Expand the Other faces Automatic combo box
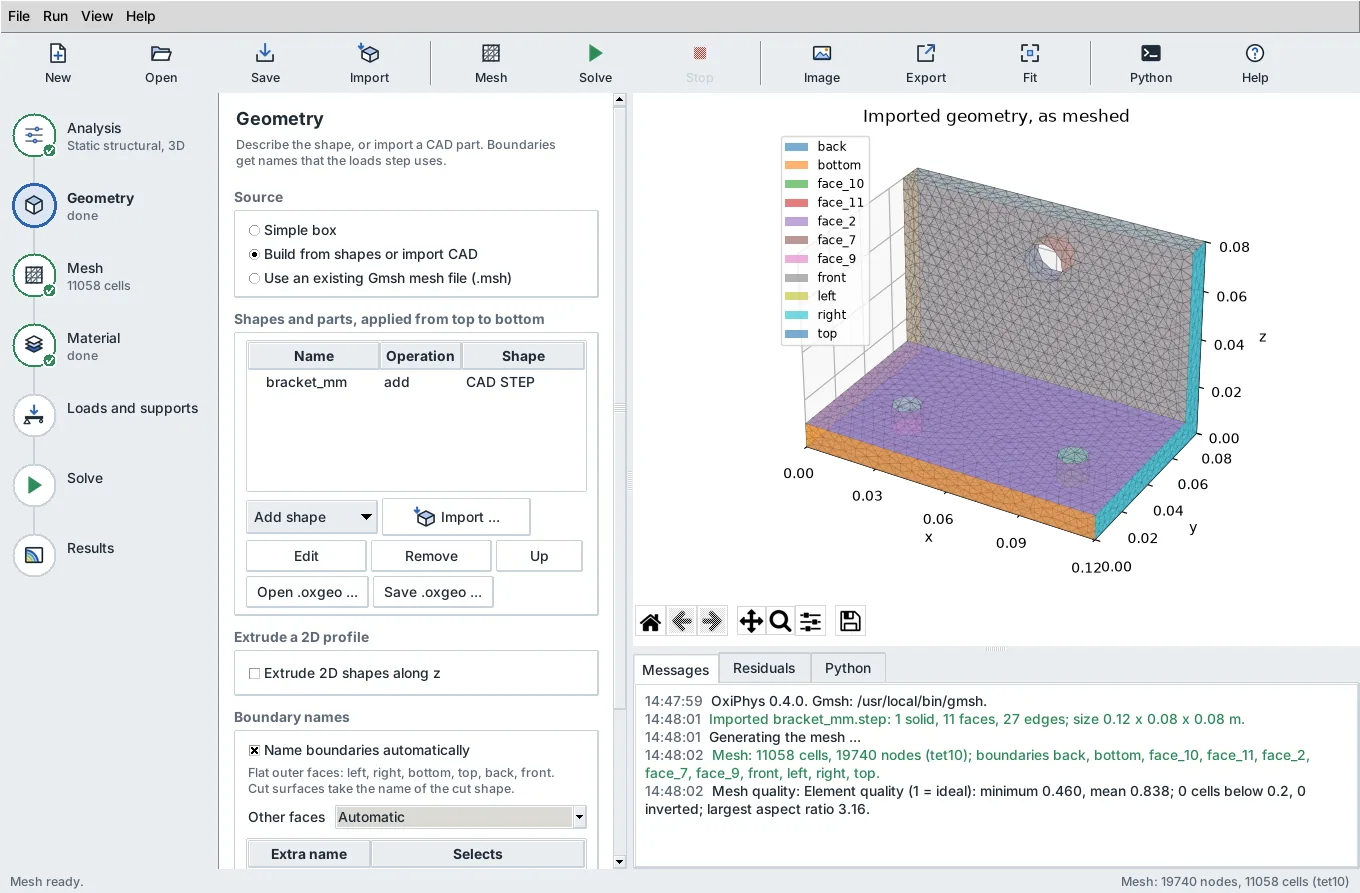The height and width of the screenshot is (893, 1360). point(461,817)
